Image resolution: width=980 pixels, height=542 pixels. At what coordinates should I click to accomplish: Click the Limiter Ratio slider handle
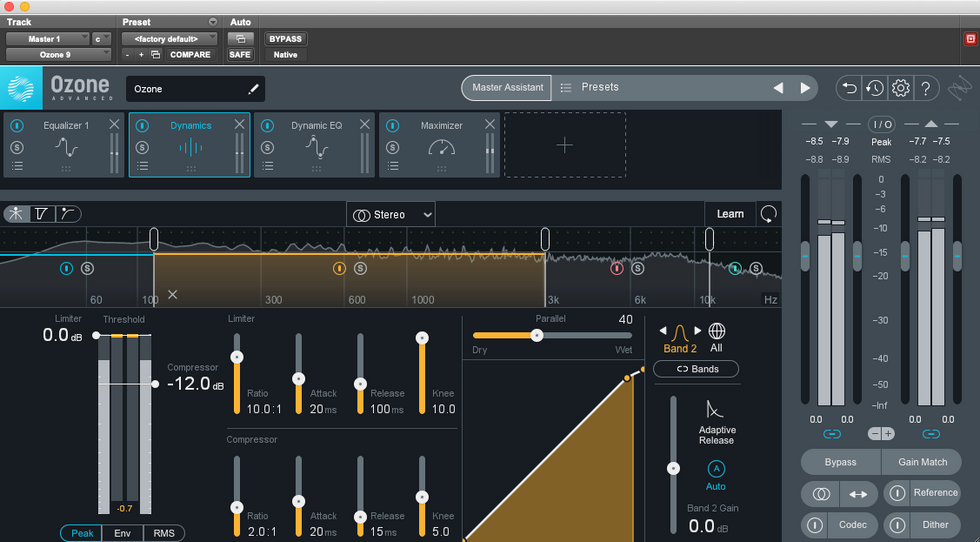tap(237, 357)
